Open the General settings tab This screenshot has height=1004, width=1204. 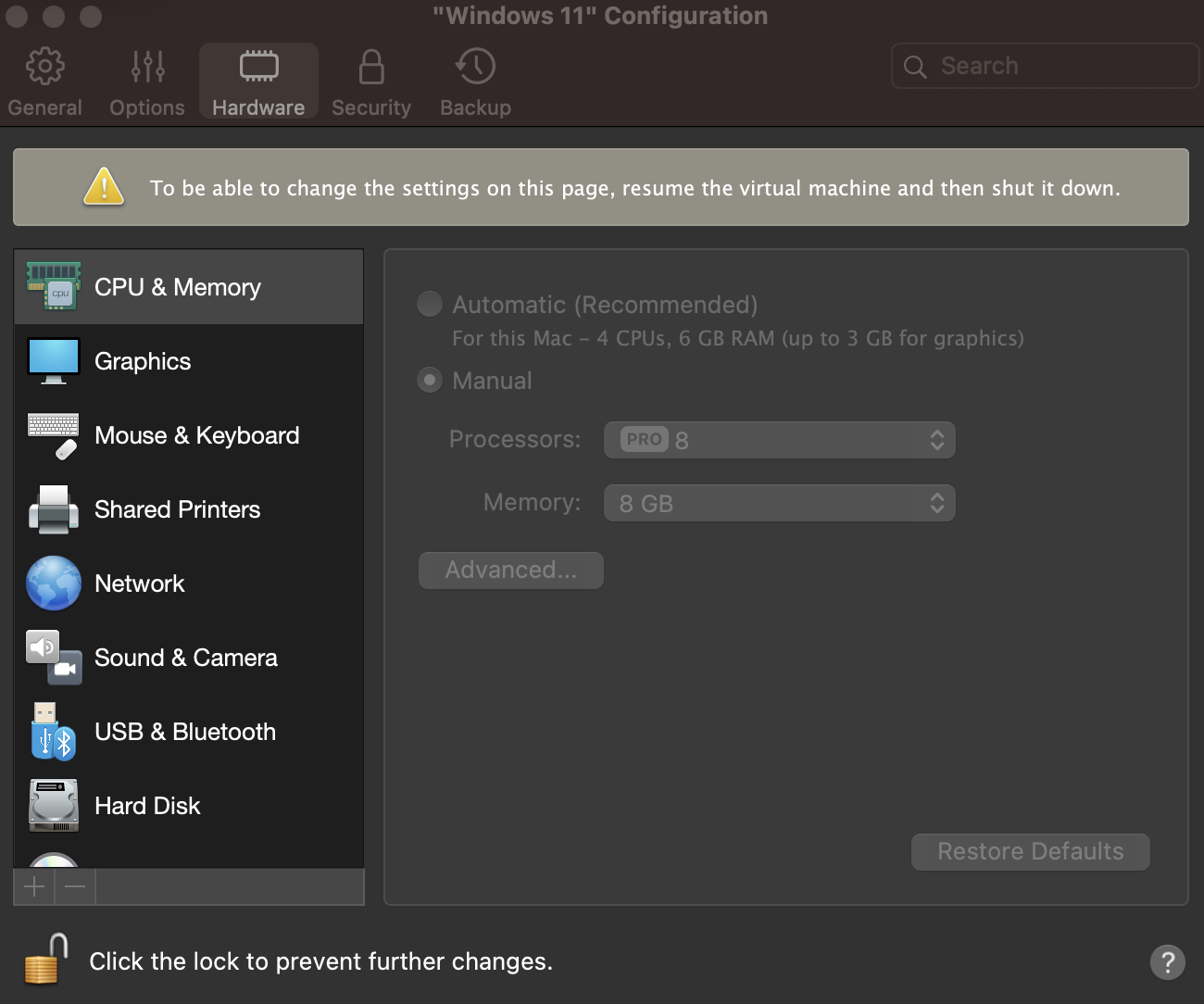coord(44,82)
